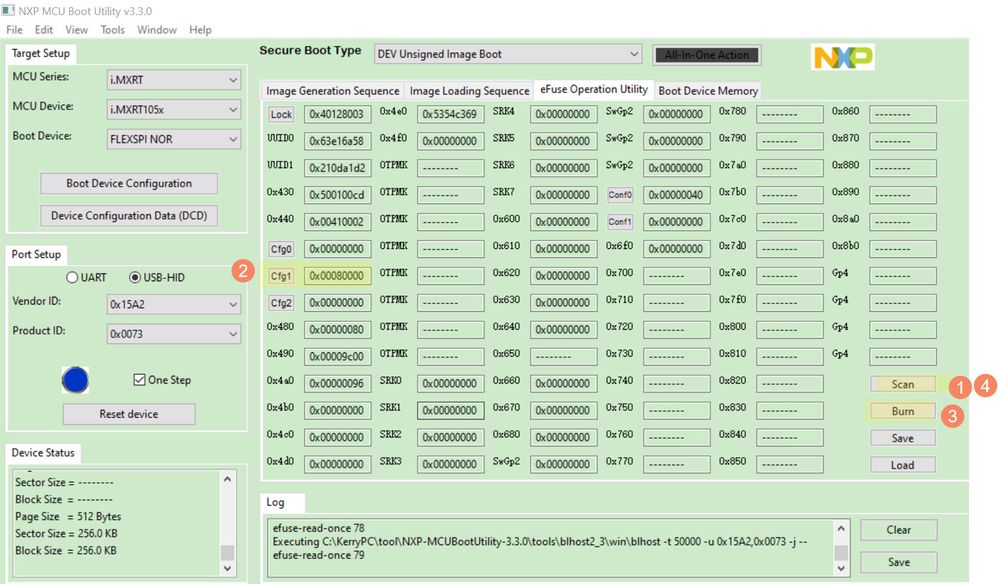Click the 0x4e0 field 0x5354c369
This screenshot has width=999, height=584.
coord(450,114)
